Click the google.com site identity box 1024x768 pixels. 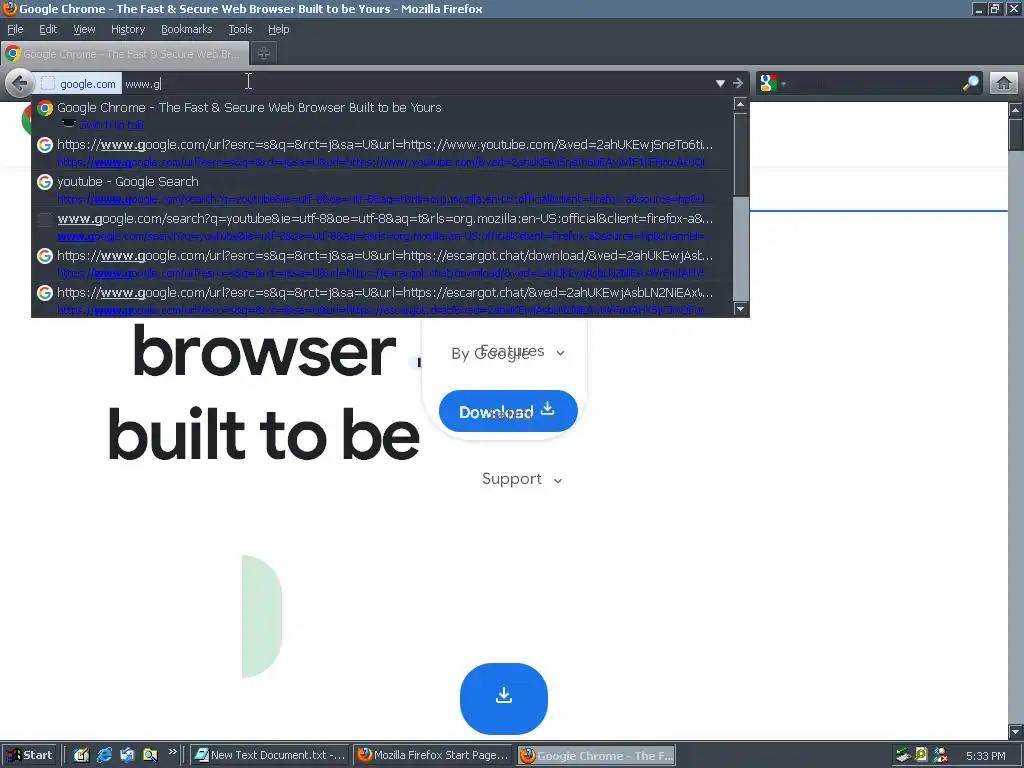(x=78, y=84)
